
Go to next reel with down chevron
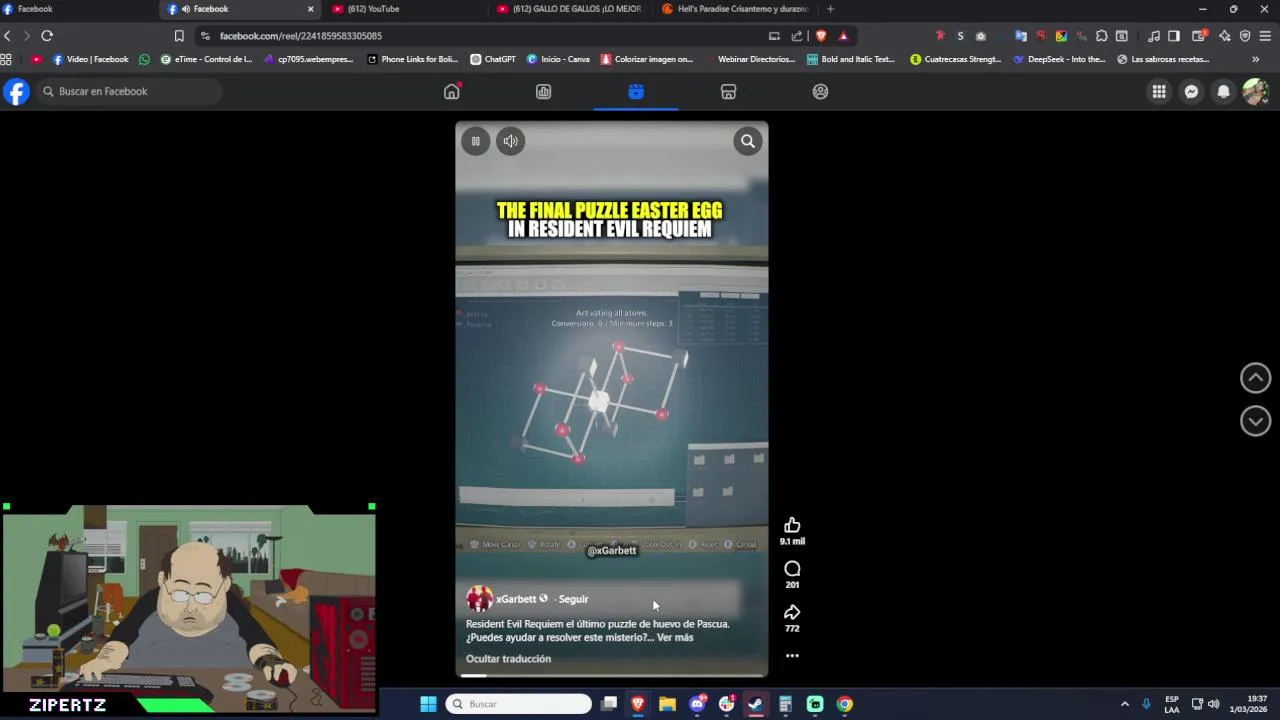point(1255,421)
